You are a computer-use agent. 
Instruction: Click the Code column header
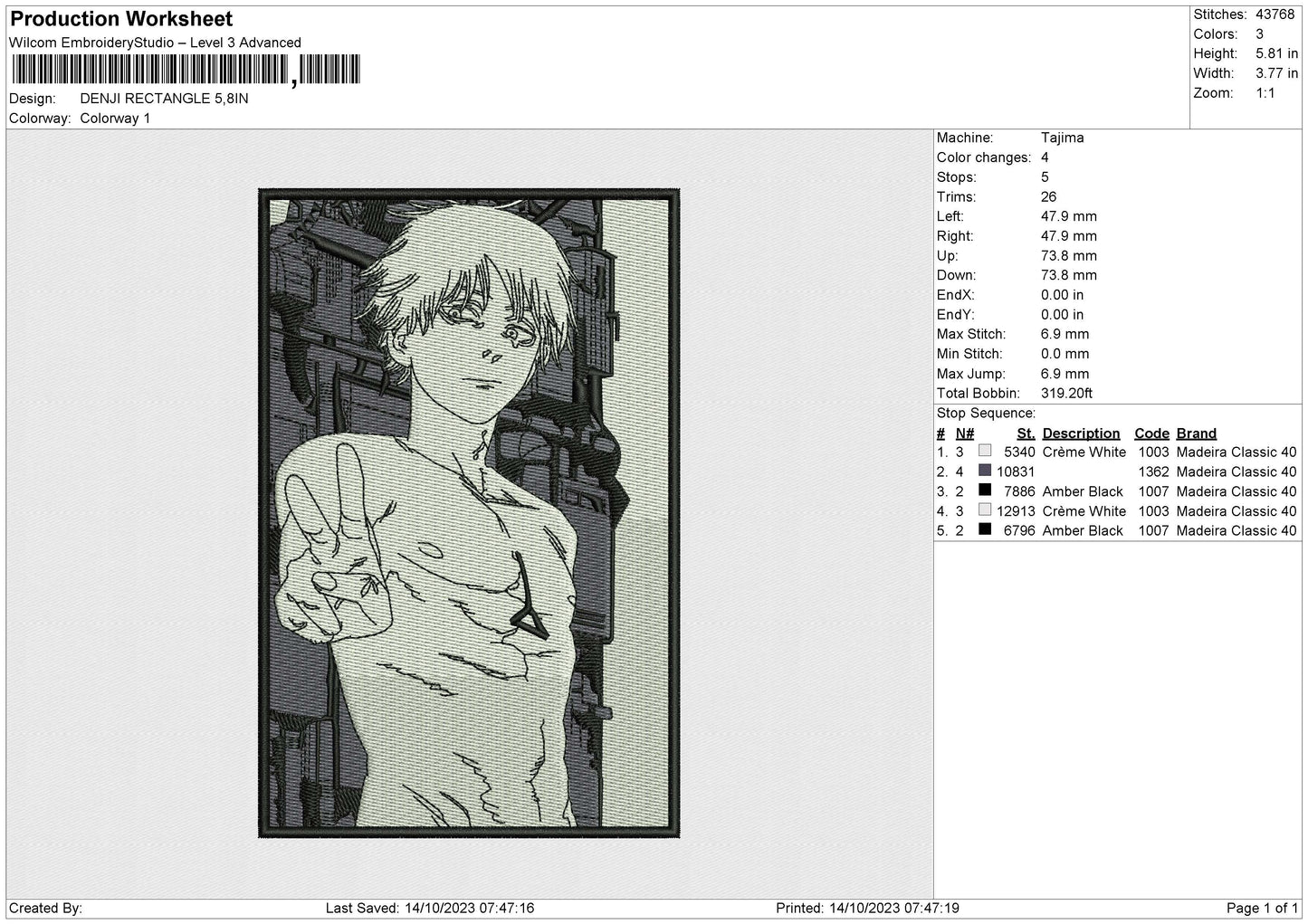tap(1151, 433)
